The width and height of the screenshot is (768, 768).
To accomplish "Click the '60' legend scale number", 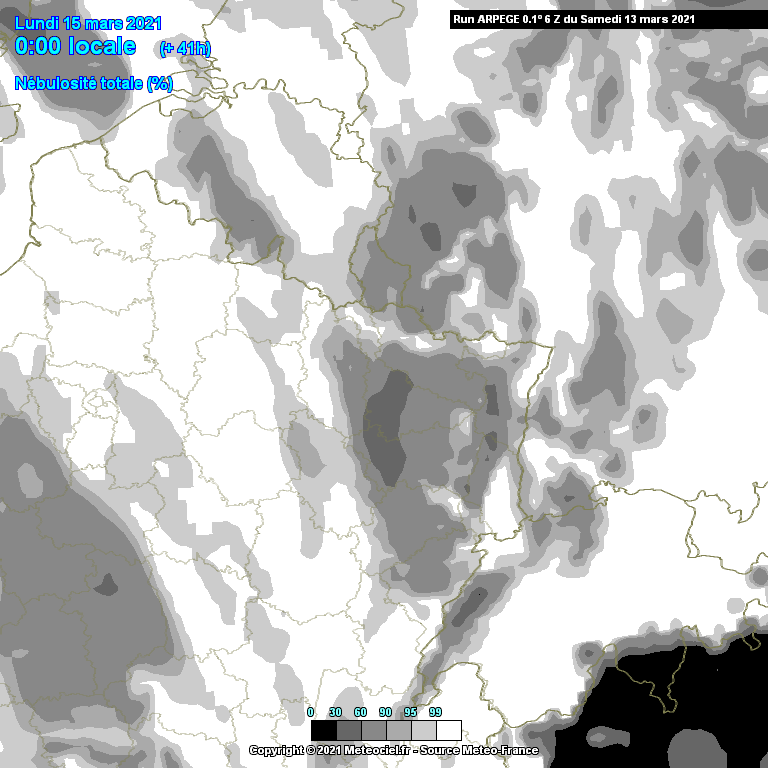I will tap(361, 712).
